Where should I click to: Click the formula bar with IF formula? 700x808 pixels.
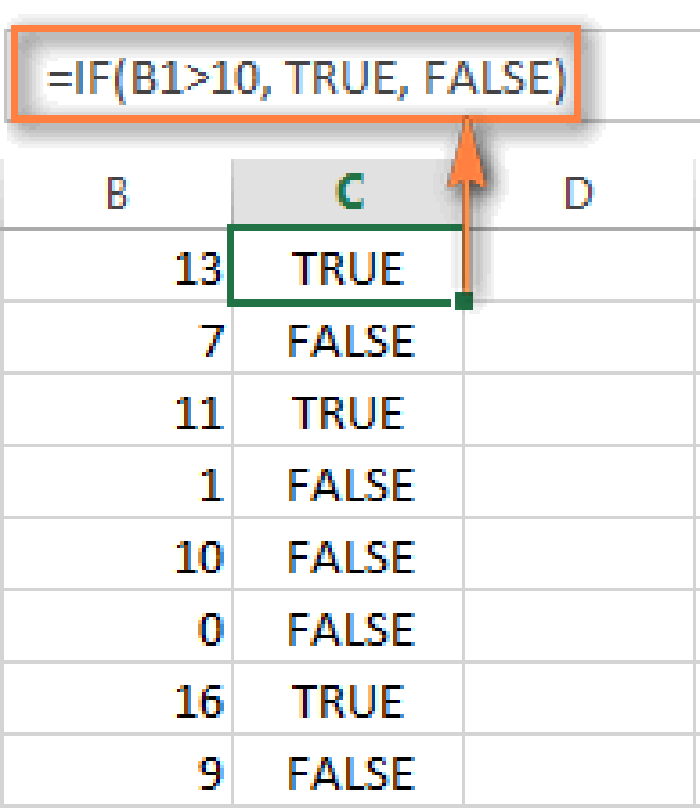pyautogui.click(x=296, y=76)
